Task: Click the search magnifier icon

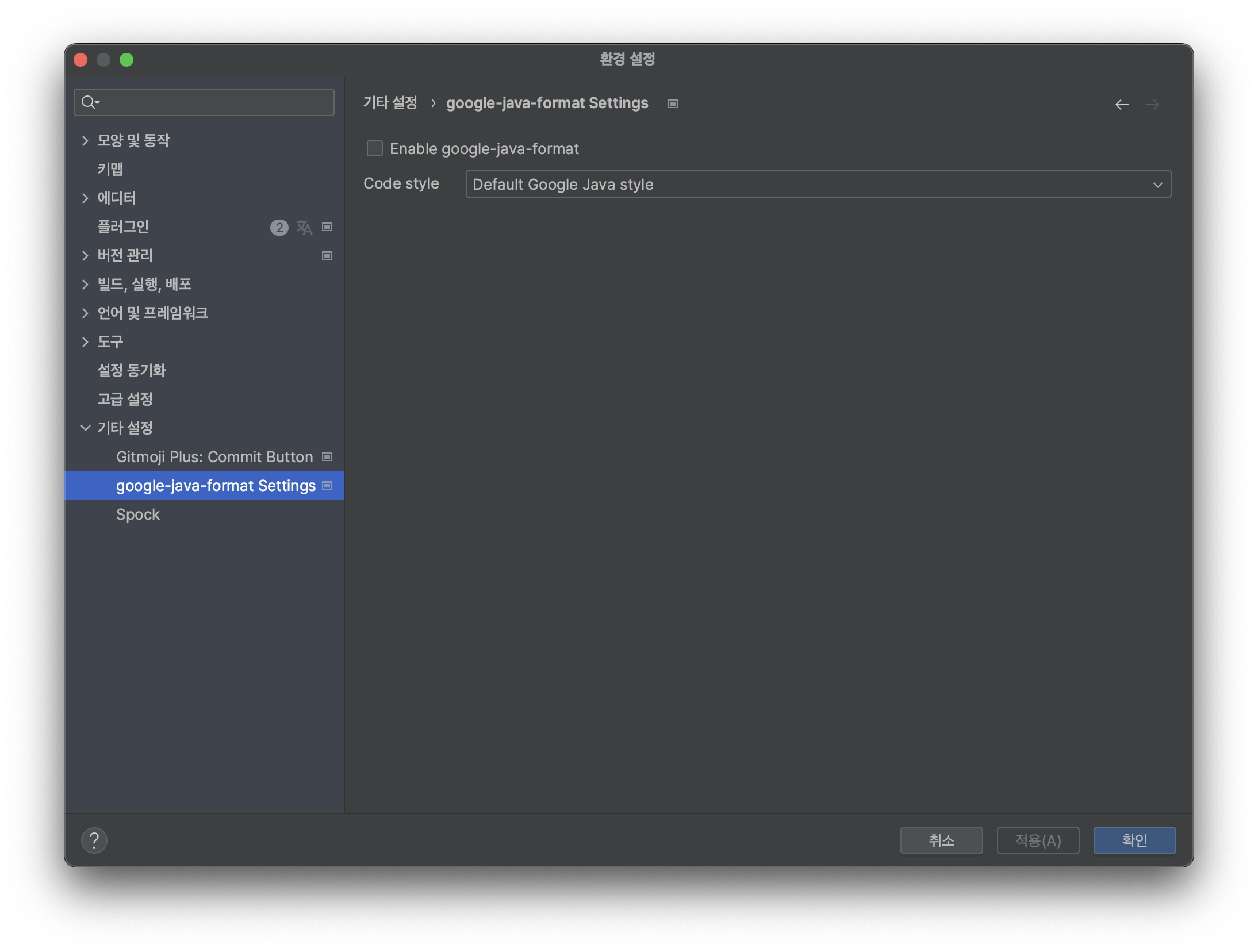Action: tap(89, 102)
